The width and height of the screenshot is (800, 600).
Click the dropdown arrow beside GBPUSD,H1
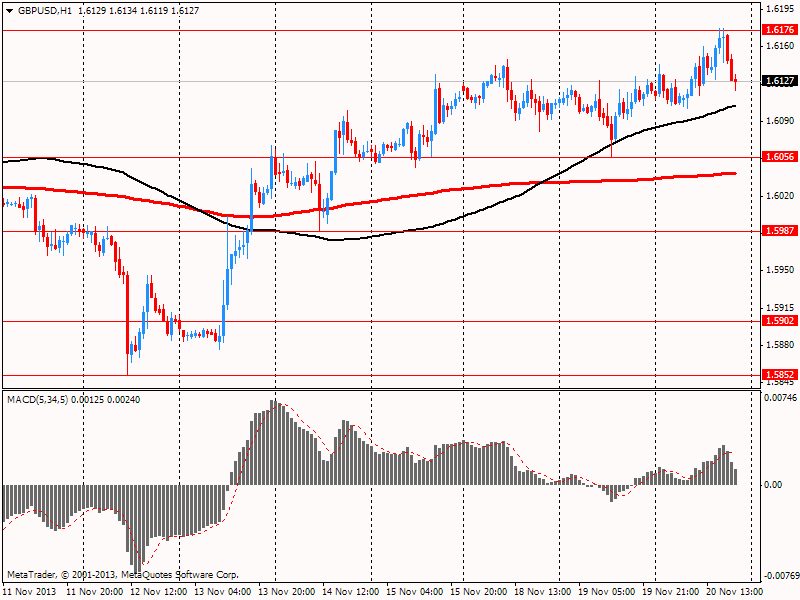pos(9,11)
